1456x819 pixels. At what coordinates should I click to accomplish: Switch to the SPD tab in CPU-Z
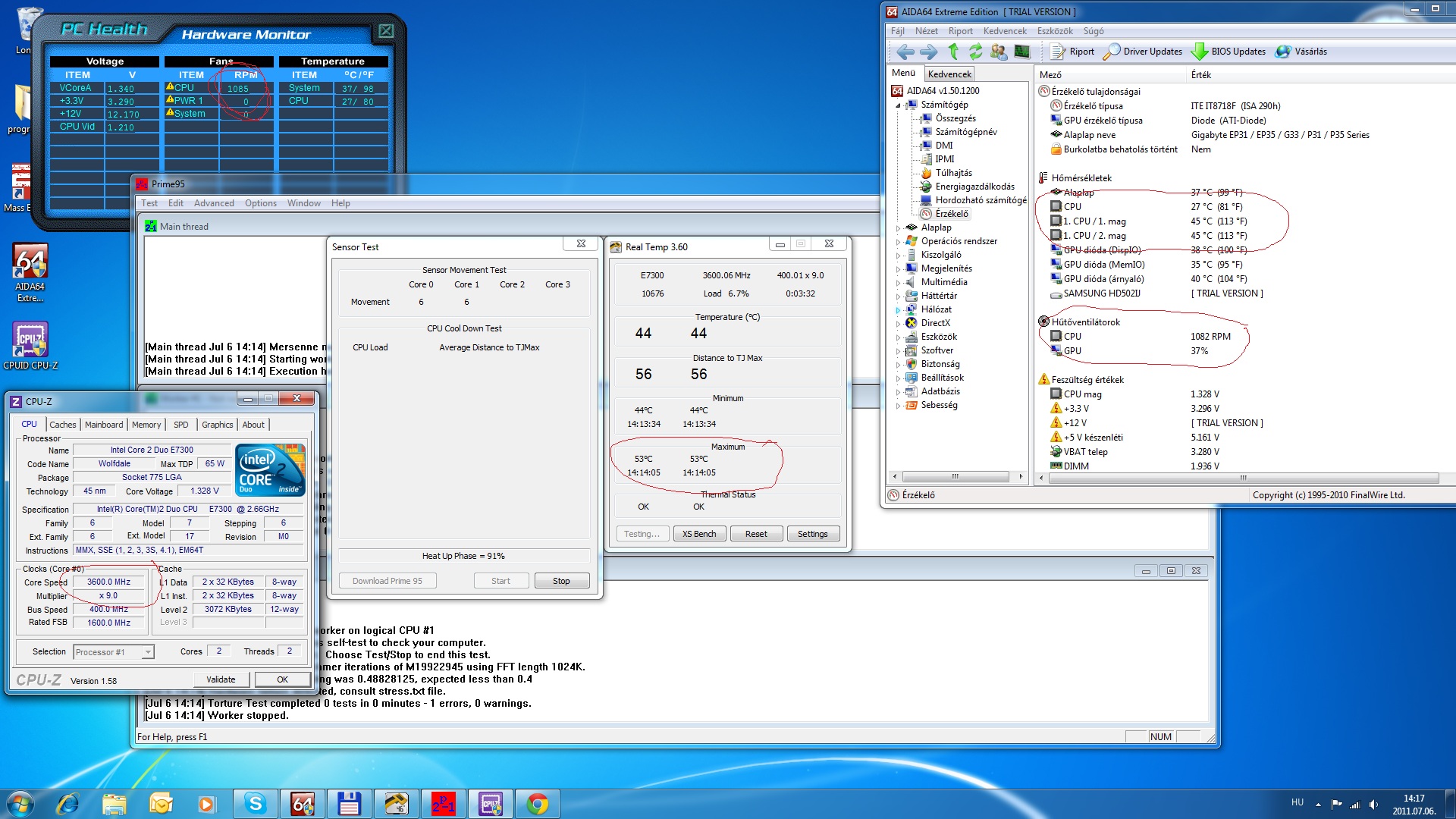point(181,425)
